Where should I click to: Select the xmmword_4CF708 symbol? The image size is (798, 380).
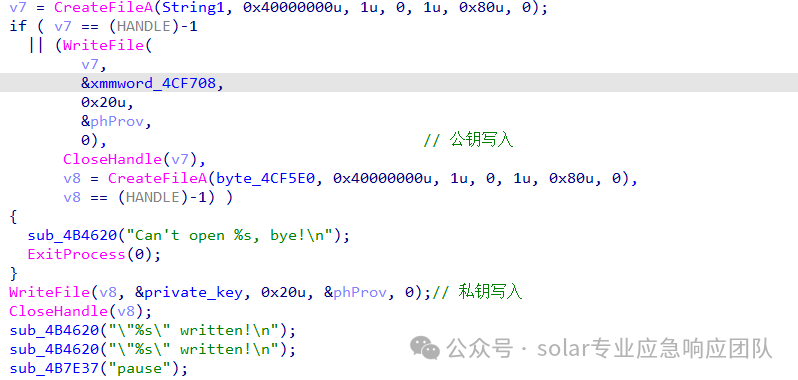click(x=156, y=83)
